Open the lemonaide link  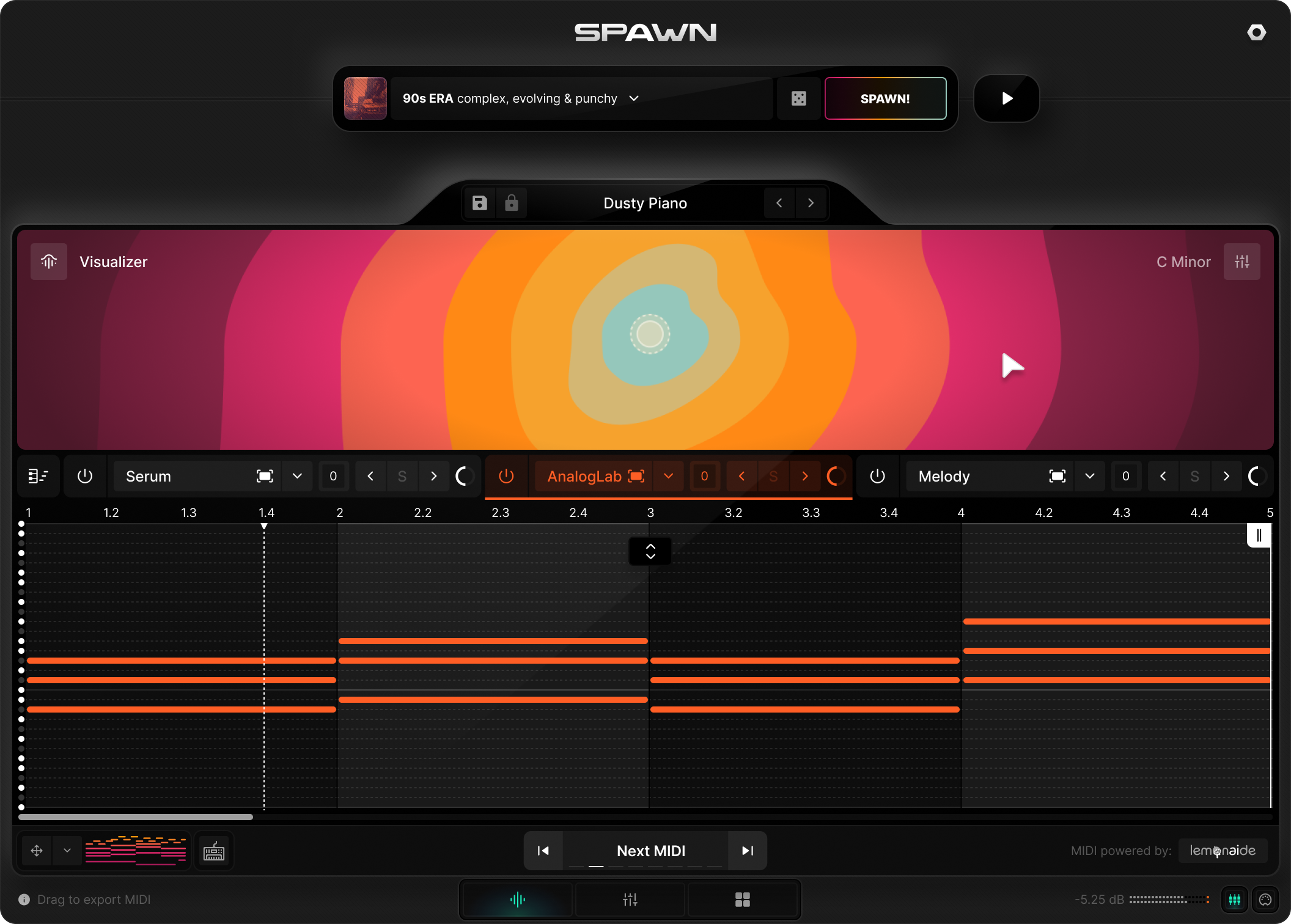click(x=1223, y=851)
